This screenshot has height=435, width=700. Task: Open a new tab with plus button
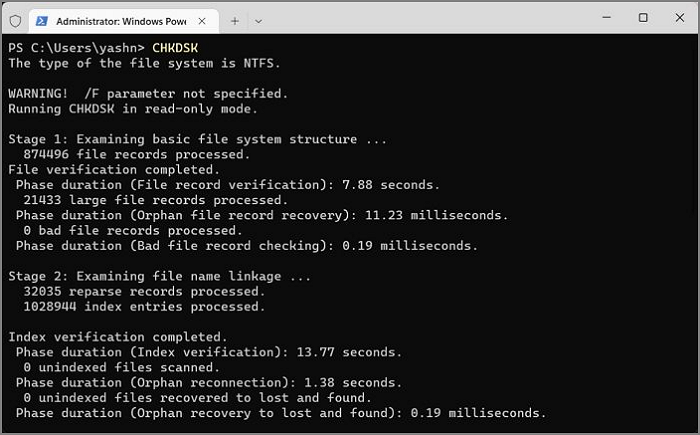[x=235, y=19]
